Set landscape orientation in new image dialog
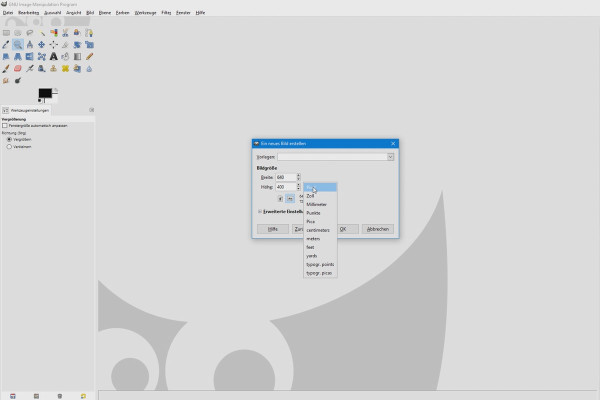 coord(290,199)
